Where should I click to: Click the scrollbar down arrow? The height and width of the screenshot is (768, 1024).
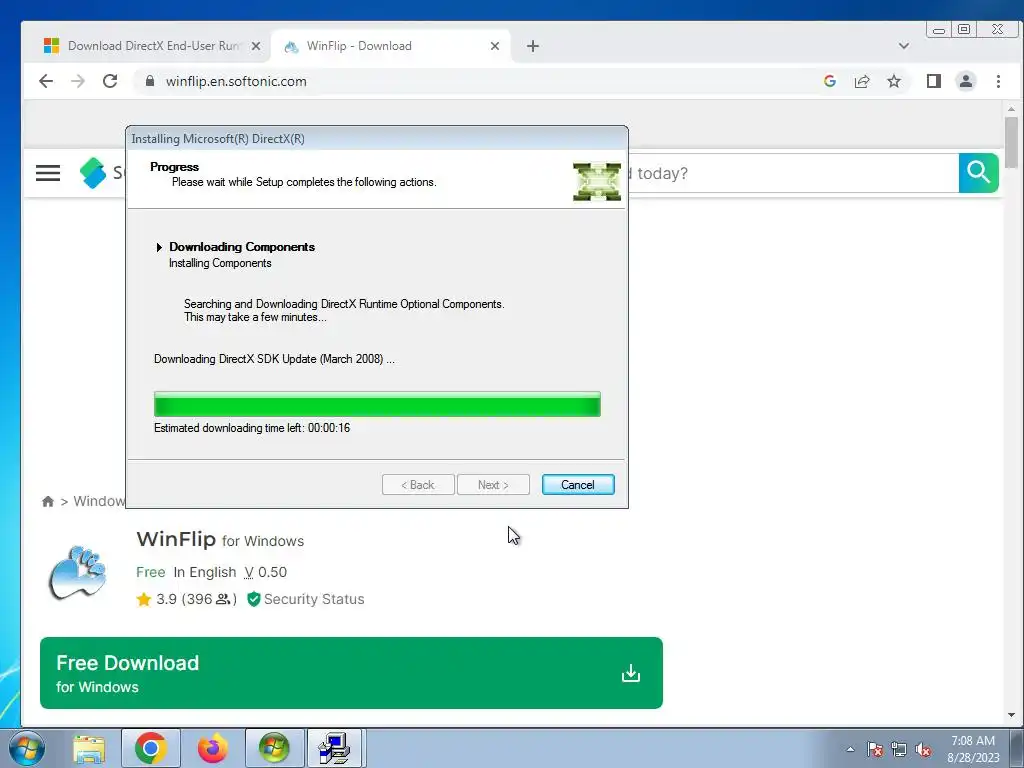(1011, 715)
